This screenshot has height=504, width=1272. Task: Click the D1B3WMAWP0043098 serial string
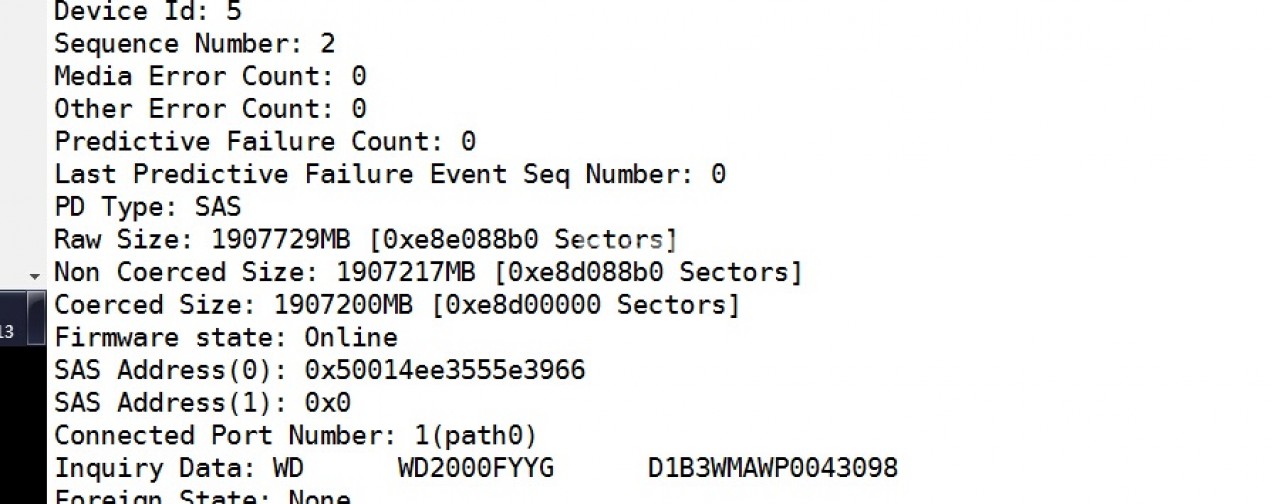pos(772,468)
